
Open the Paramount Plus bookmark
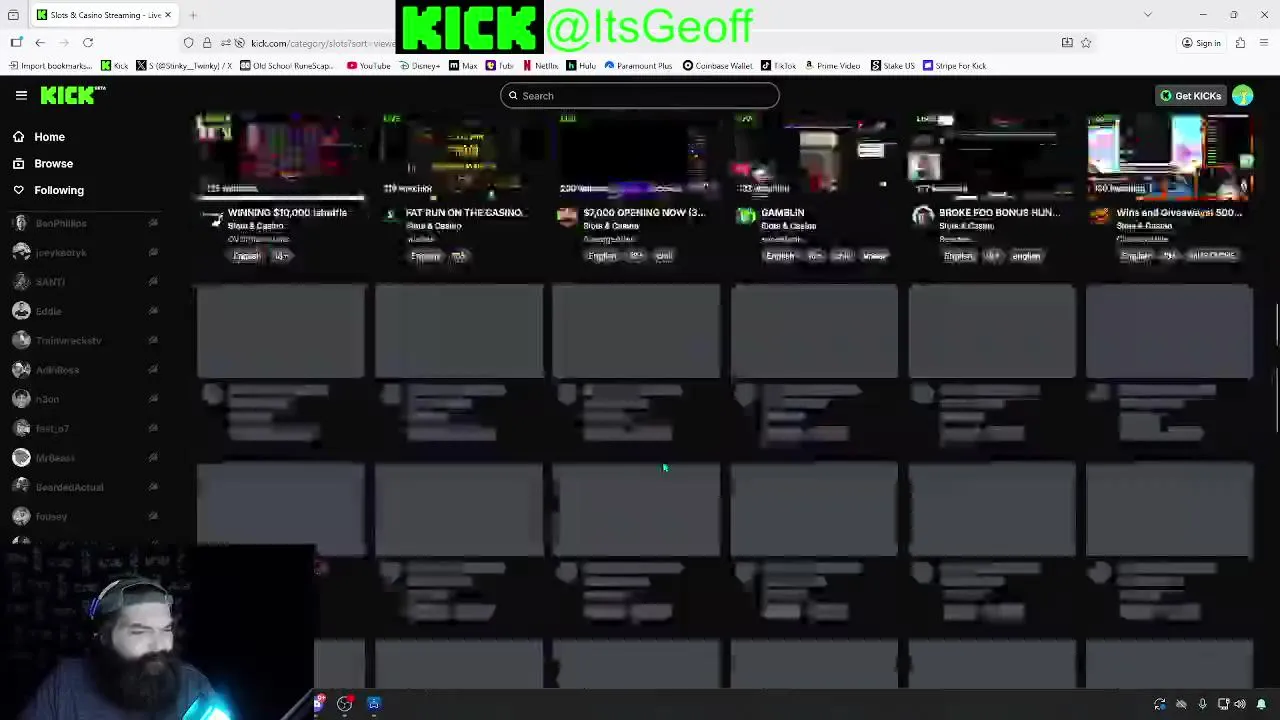pyautogui.click(x=638, y=66)
